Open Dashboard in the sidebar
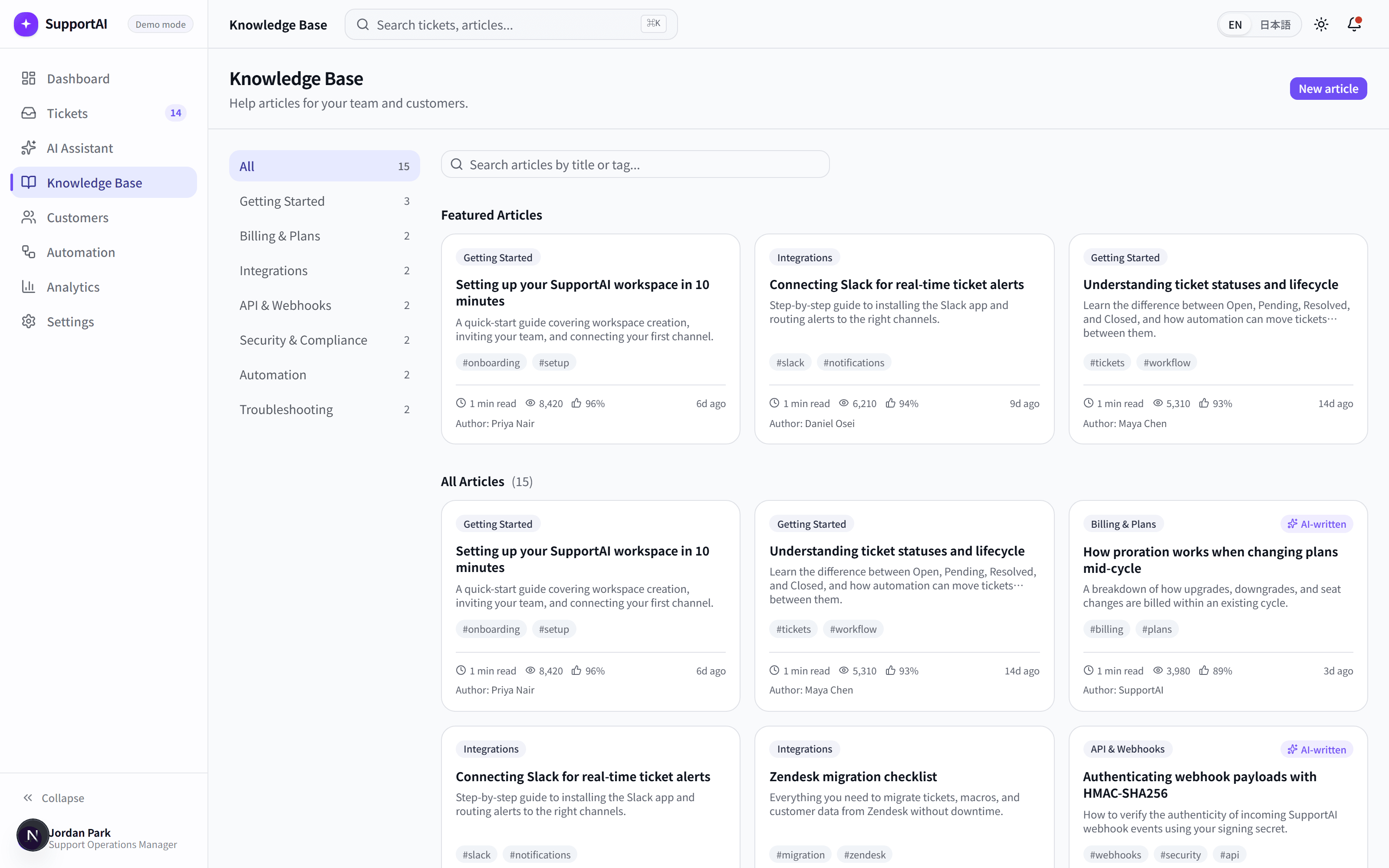 click(x=104, y=78)
